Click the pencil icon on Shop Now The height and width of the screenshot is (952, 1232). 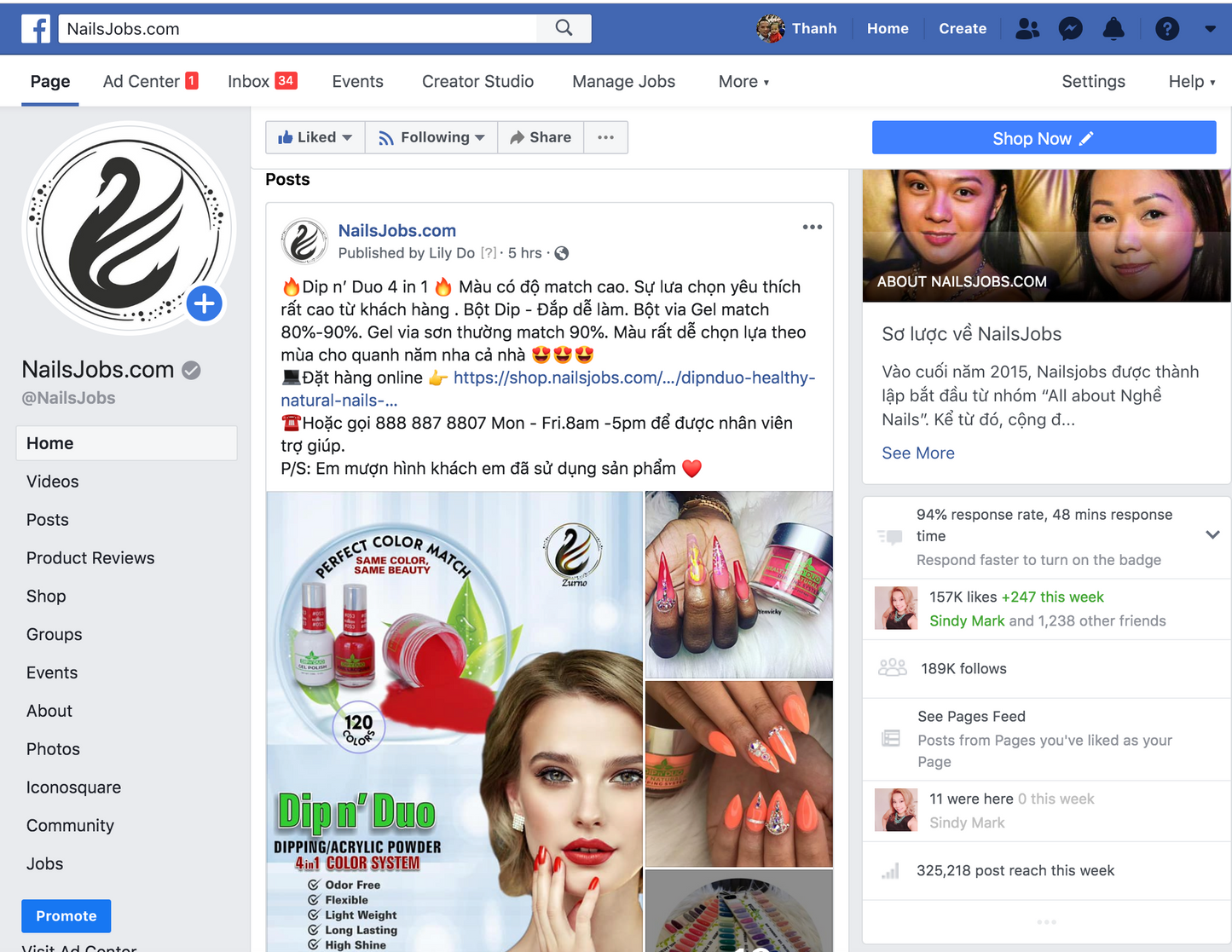[x=1086, y=138]
